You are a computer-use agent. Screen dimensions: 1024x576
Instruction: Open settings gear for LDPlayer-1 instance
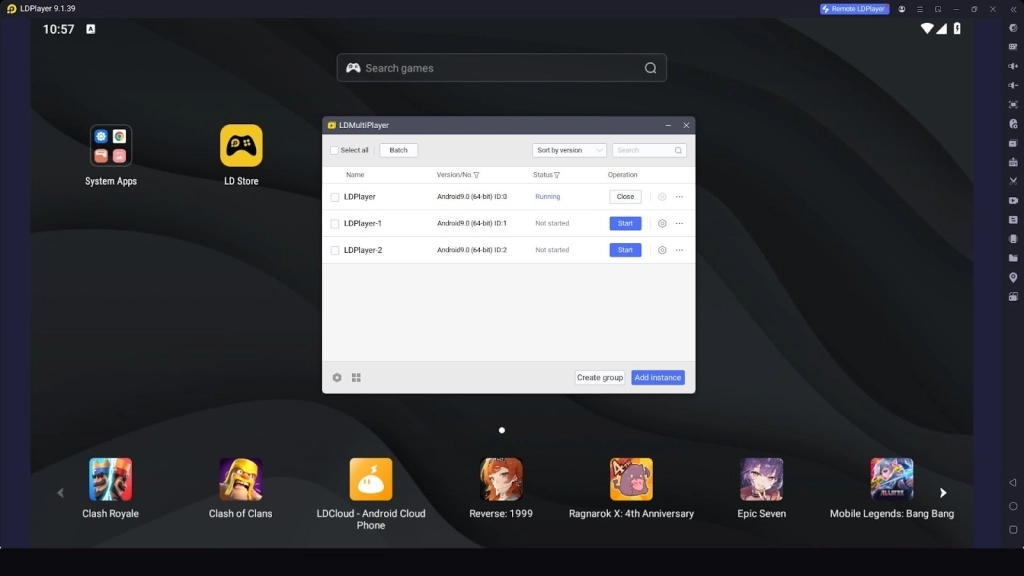pyautogui.click(x=662, y=224)
